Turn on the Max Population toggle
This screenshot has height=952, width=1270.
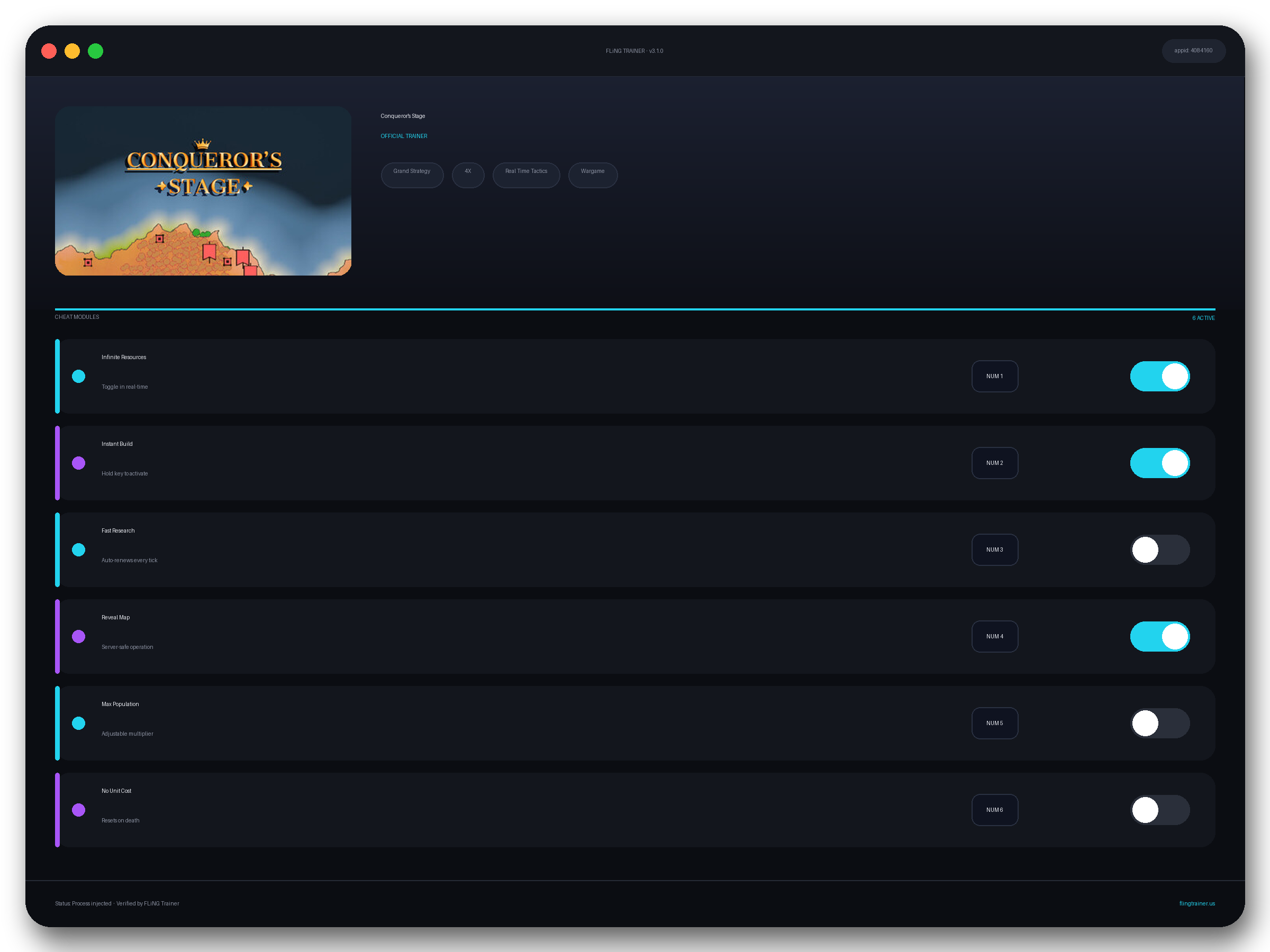tap(1160, 723)
